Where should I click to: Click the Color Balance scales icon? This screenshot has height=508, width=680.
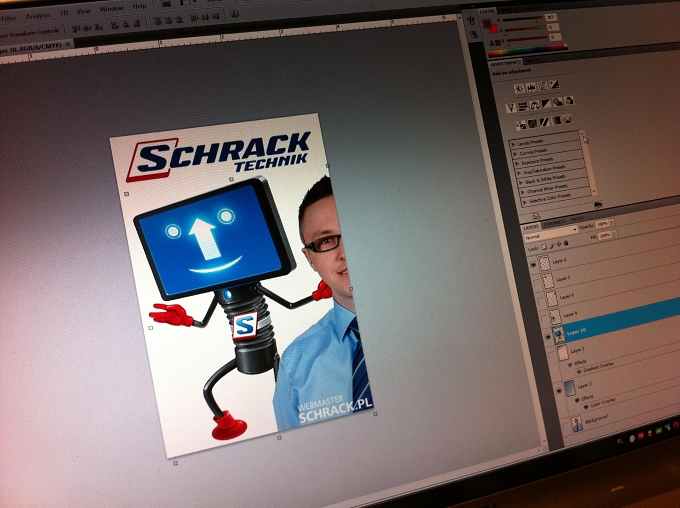[534, 105]
